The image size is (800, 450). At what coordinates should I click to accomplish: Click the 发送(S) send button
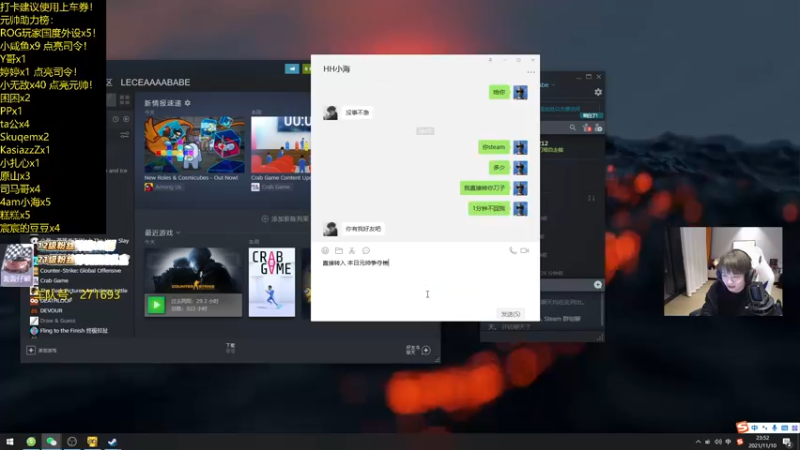click(x=510, y=314)
